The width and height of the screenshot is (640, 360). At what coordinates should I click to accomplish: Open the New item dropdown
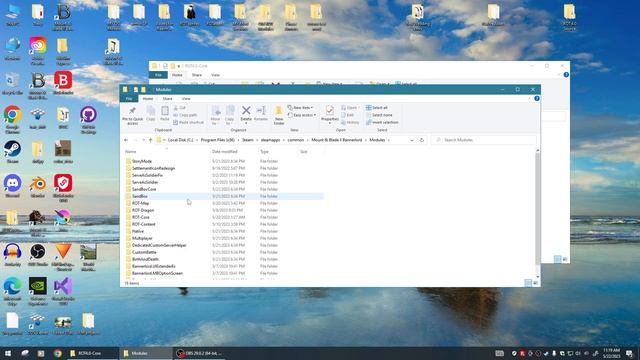[300, 108]
